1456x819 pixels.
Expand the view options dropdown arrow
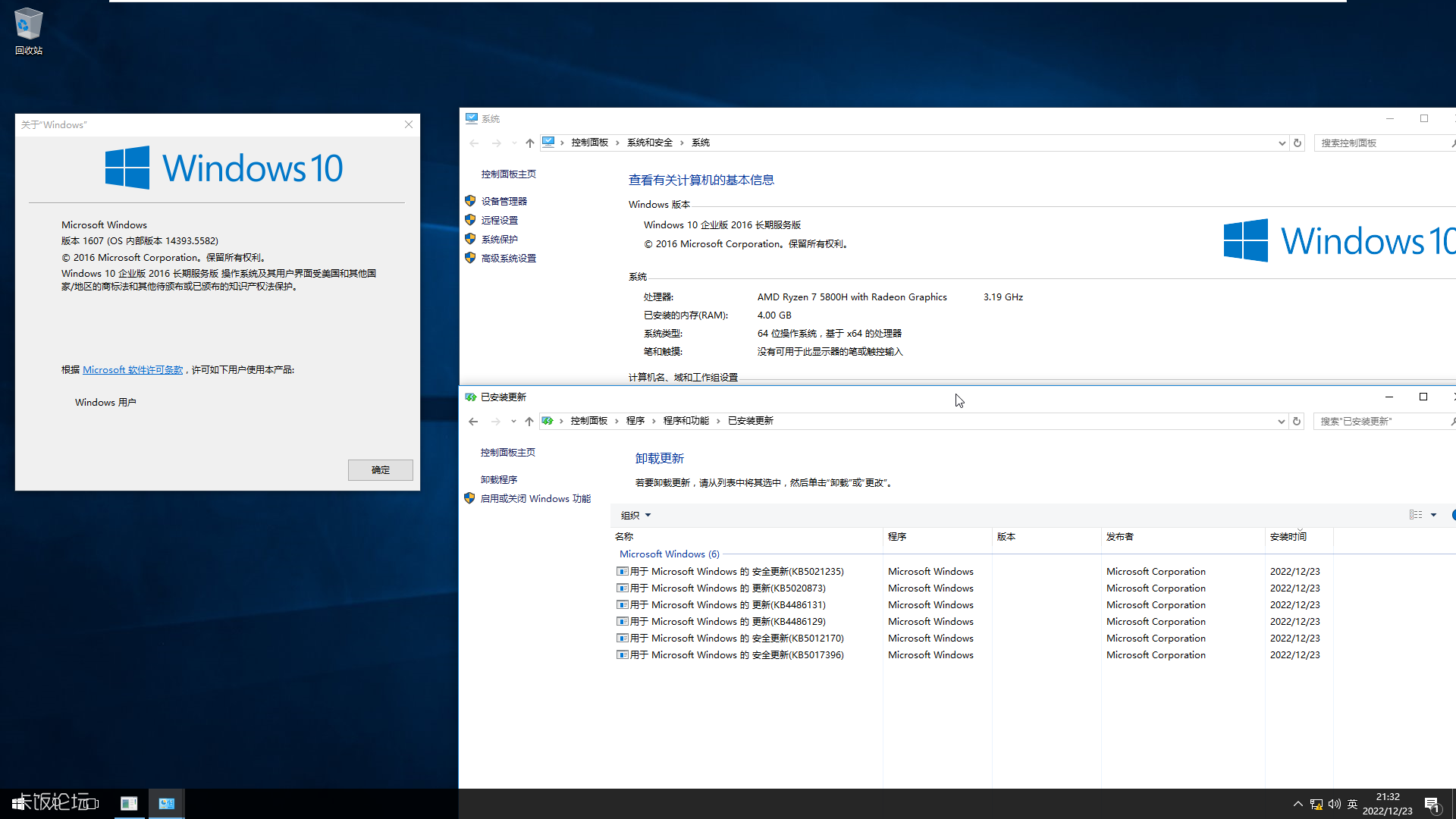(x=1433, y=515)
